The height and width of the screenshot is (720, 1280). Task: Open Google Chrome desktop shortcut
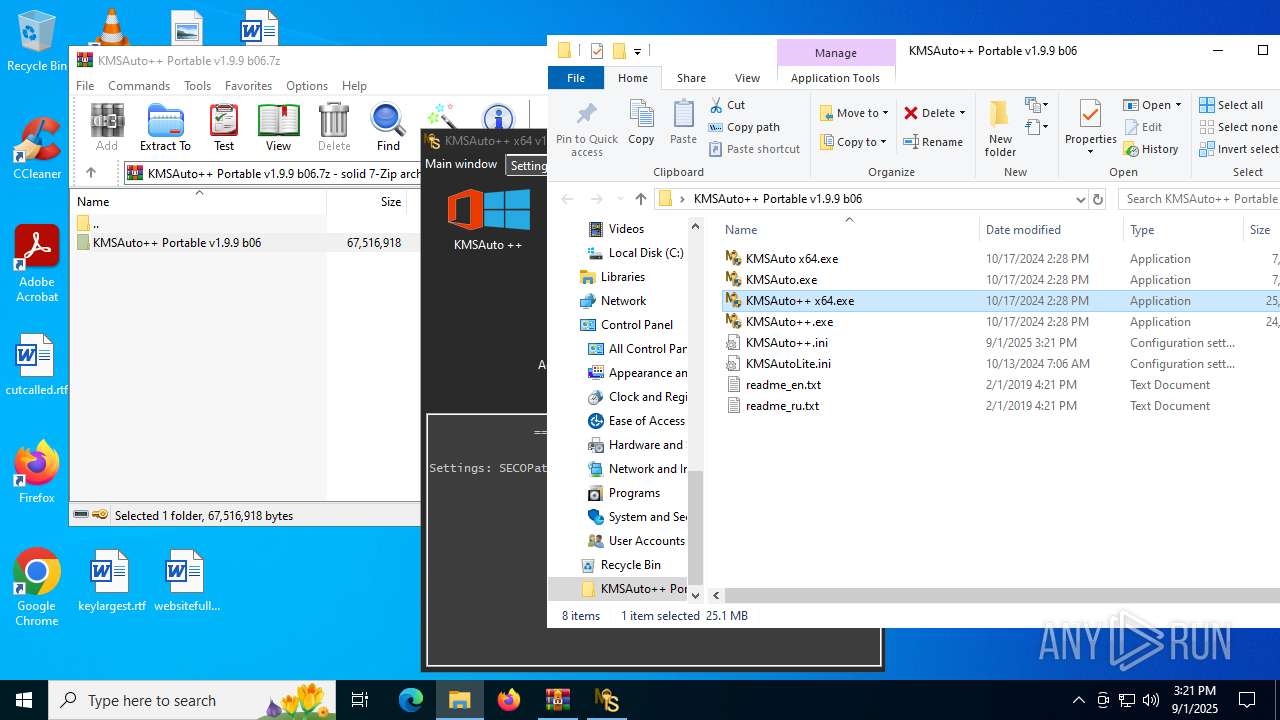tap(37, 588)
